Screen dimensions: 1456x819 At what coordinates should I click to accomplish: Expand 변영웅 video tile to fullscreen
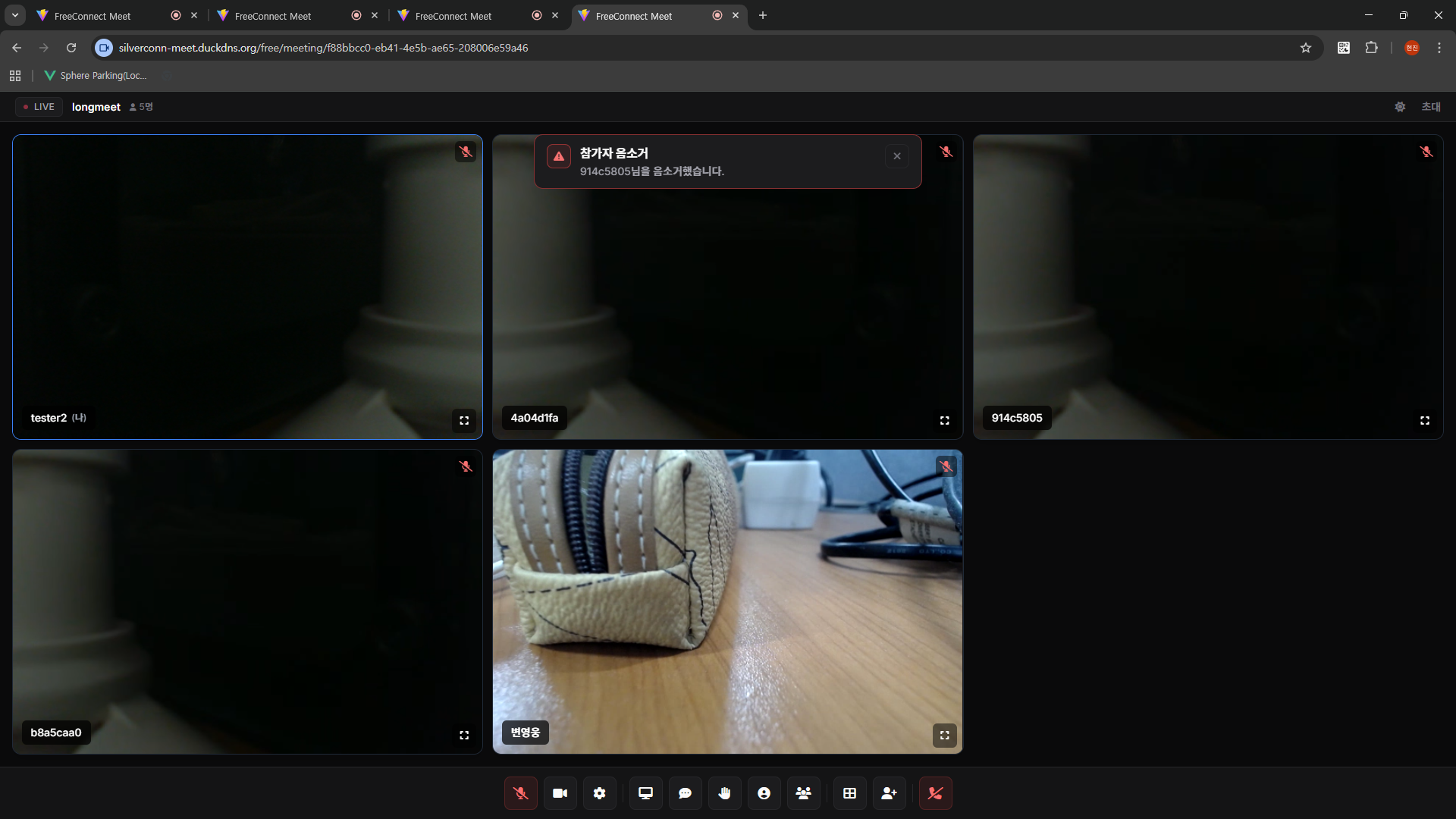pyautogui.click(x=944, y=735)
